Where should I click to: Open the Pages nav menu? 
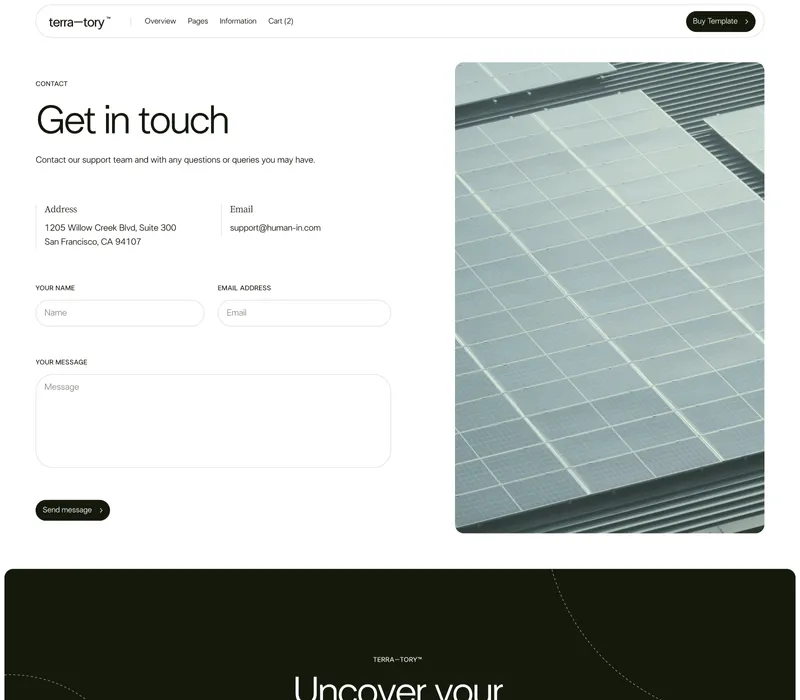point(197,21)
